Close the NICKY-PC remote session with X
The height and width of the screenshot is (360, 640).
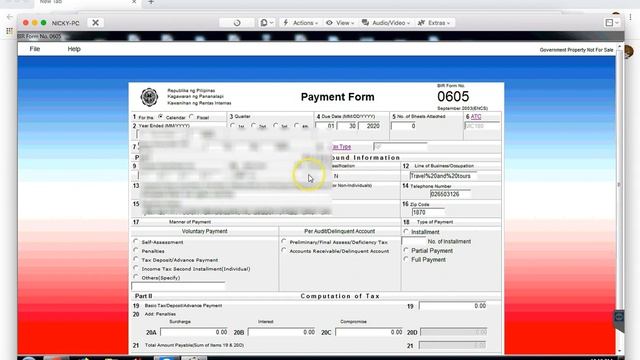coord(95,23)
